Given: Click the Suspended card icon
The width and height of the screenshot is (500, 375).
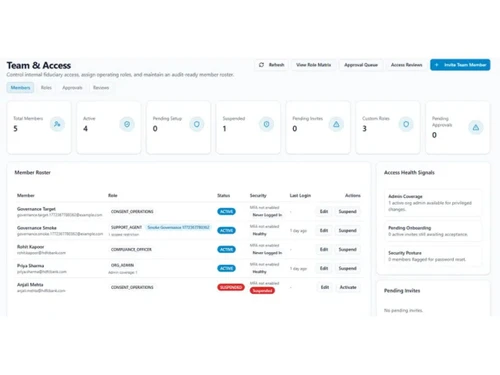Looking at the screenshot, I should [266, 124].
